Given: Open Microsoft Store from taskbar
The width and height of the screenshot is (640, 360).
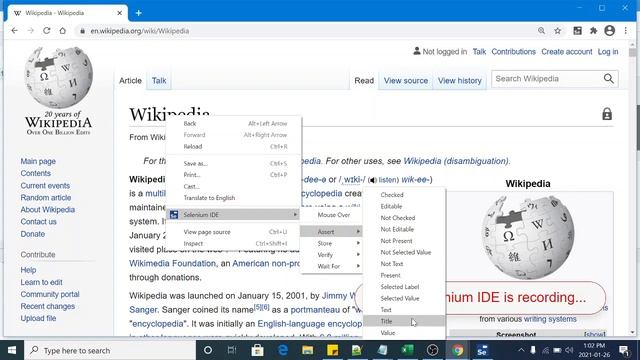Looking at the screenshot, I should tap(257, 350).
